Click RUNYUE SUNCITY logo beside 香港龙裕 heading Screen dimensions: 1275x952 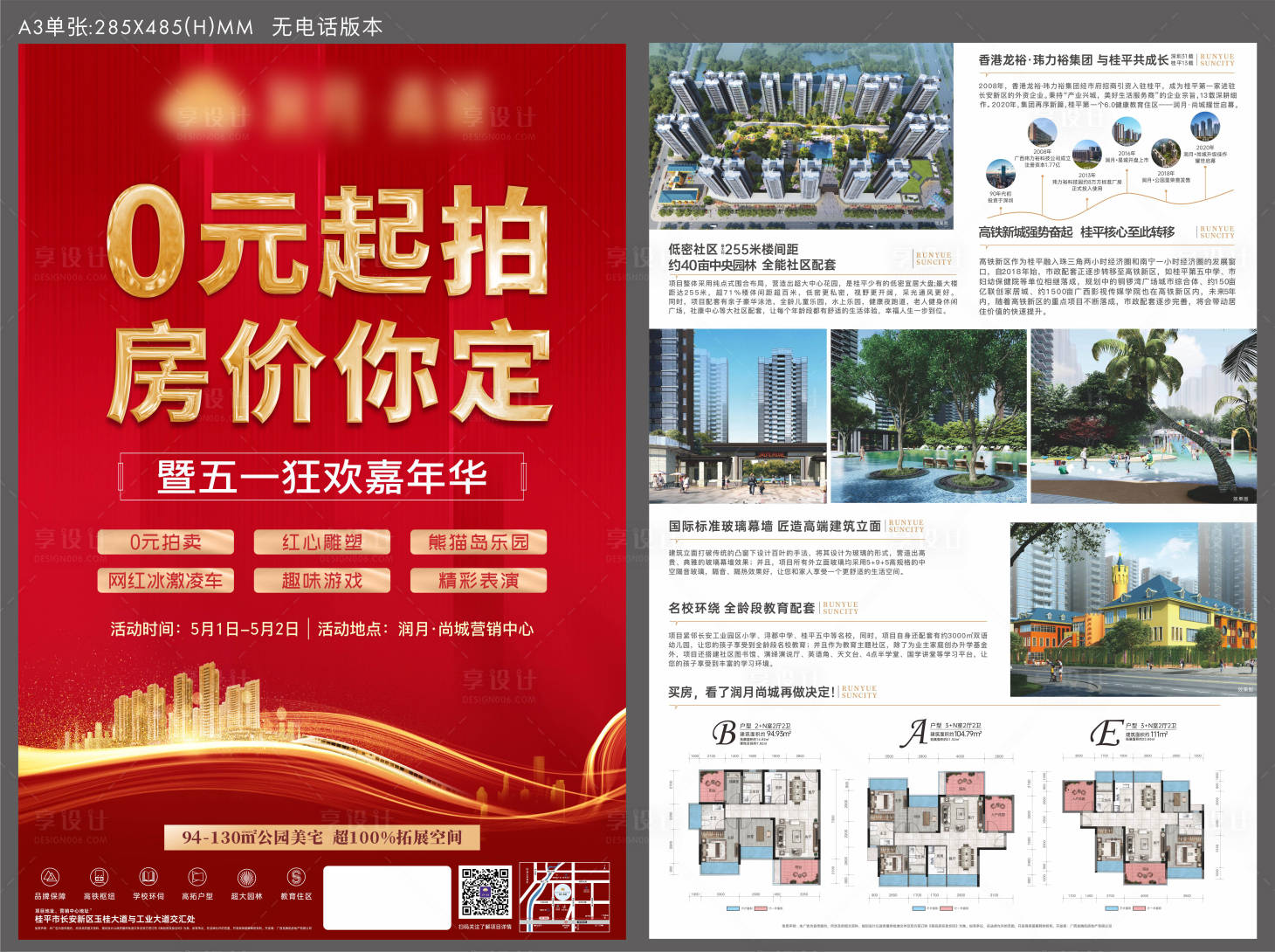tap(1217, 60)
